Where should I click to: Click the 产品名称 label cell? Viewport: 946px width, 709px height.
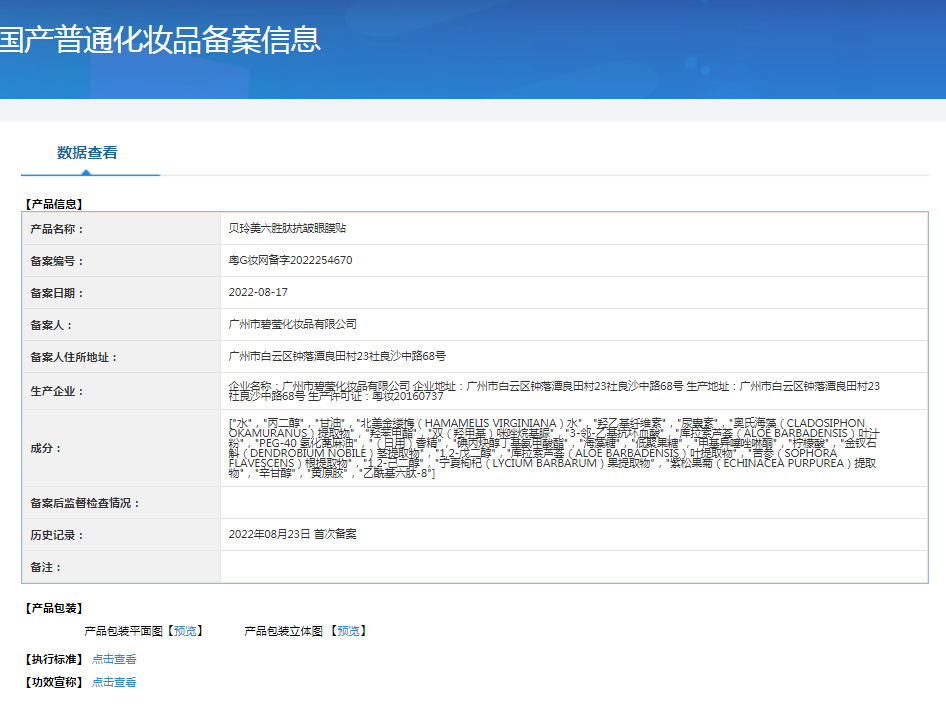pyautogui.click(x=121, y=229)
